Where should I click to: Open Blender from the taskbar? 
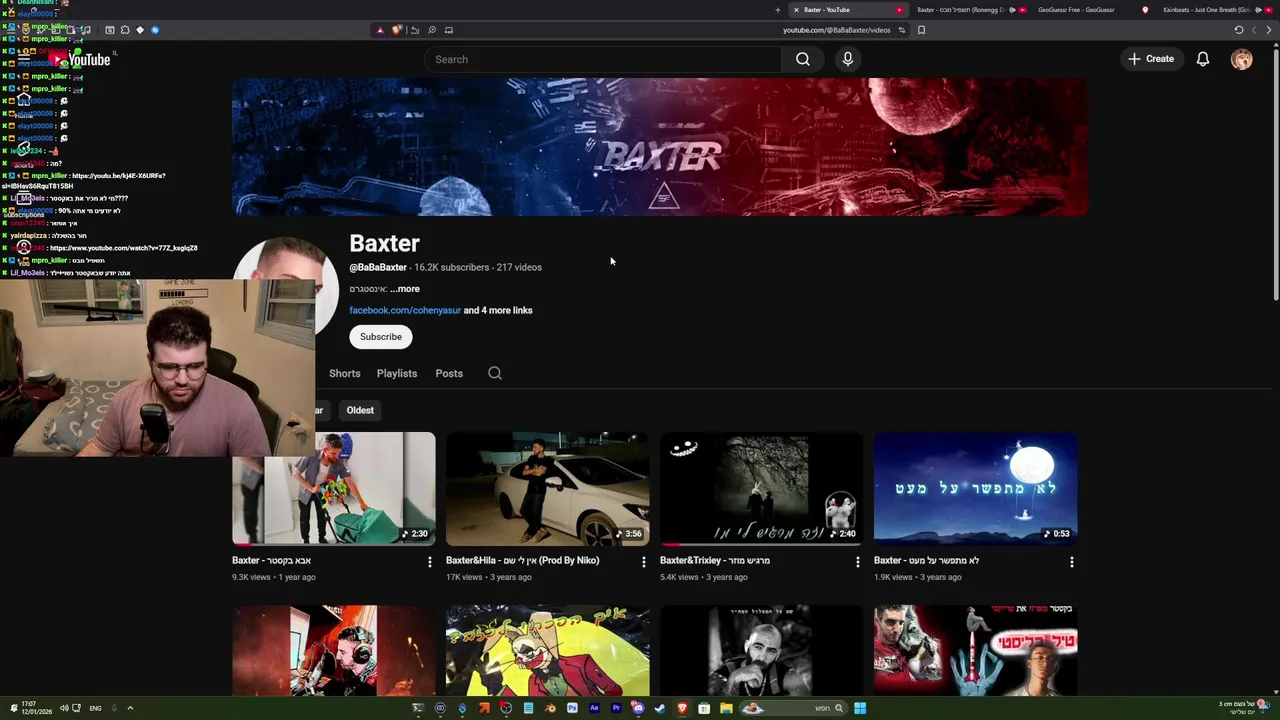(550, 708)
